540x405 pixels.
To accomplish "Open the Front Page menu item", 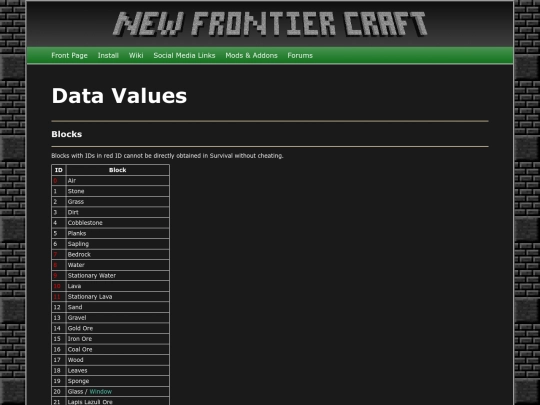I will [69, 55].
